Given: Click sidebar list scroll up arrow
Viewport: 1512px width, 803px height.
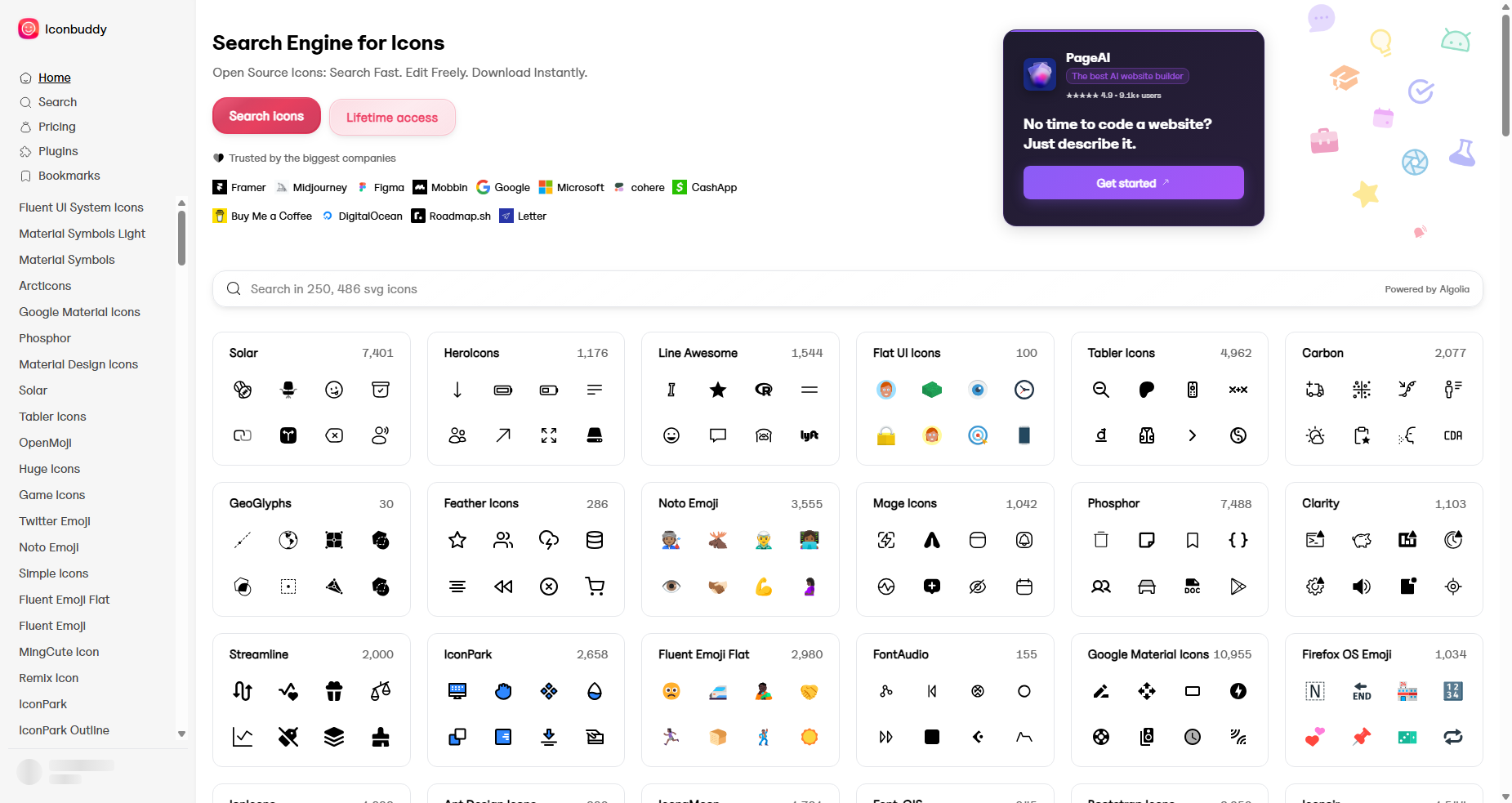Looking at the screenshot, I should click(181, 203).
